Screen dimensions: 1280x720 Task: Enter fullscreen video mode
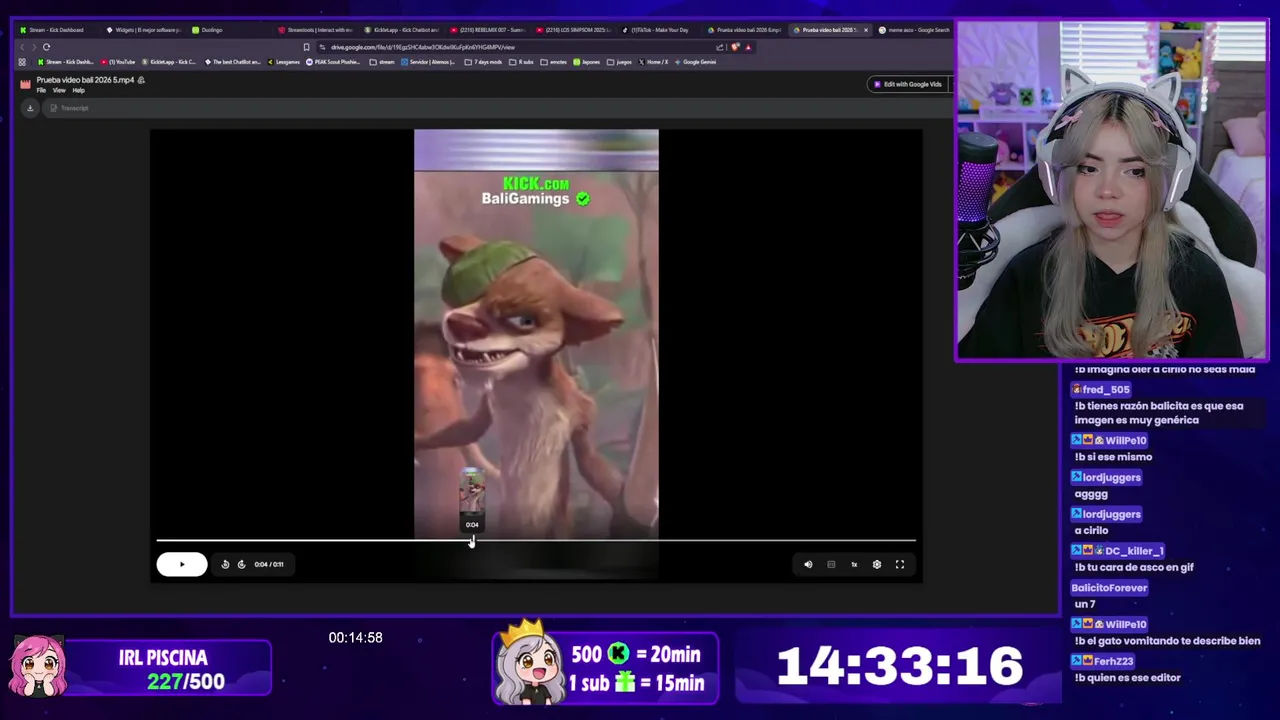[x=900, y=564]
